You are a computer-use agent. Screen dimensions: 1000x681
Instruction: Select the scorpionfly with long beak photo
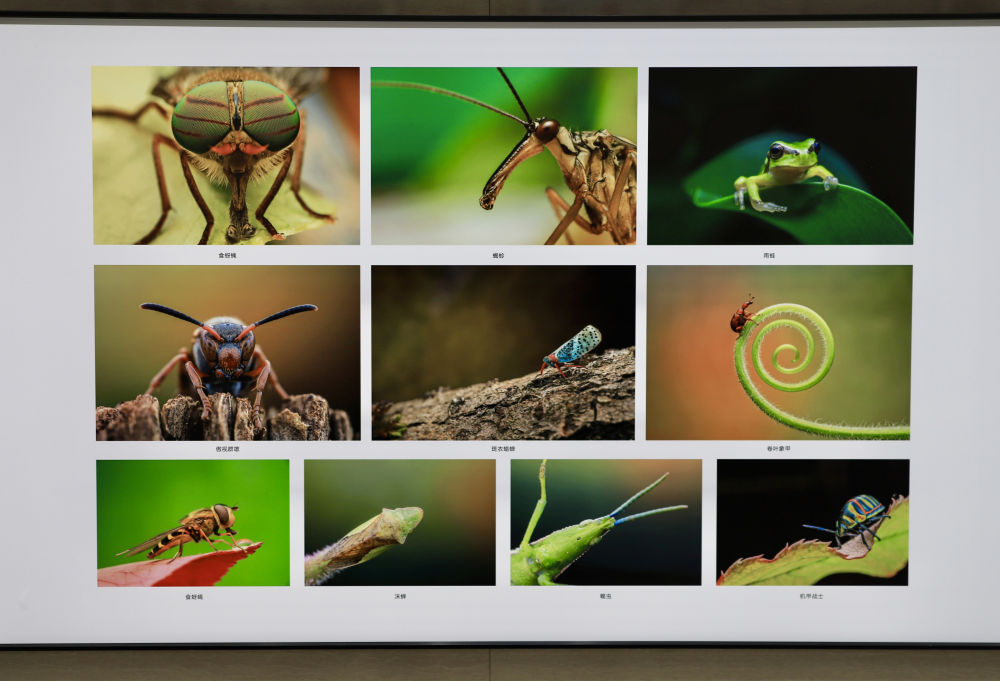tap(504, 156)
